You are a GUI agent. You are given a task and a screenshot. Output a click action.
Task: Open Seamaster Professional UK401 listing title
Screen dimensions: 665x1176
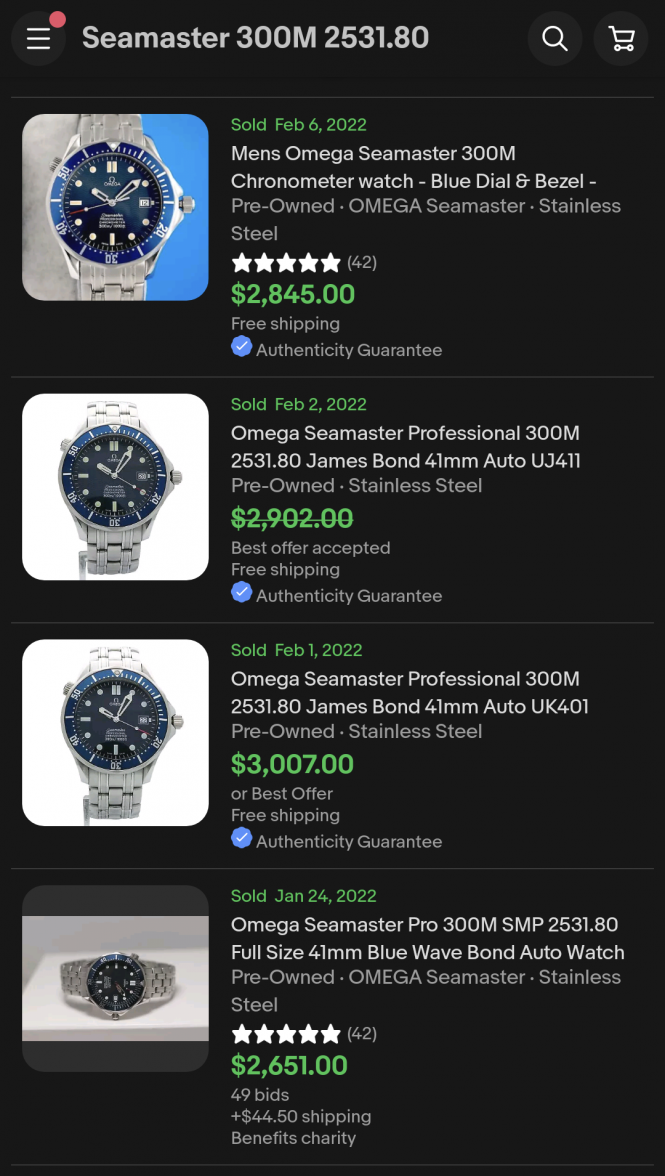coord(409,693)
